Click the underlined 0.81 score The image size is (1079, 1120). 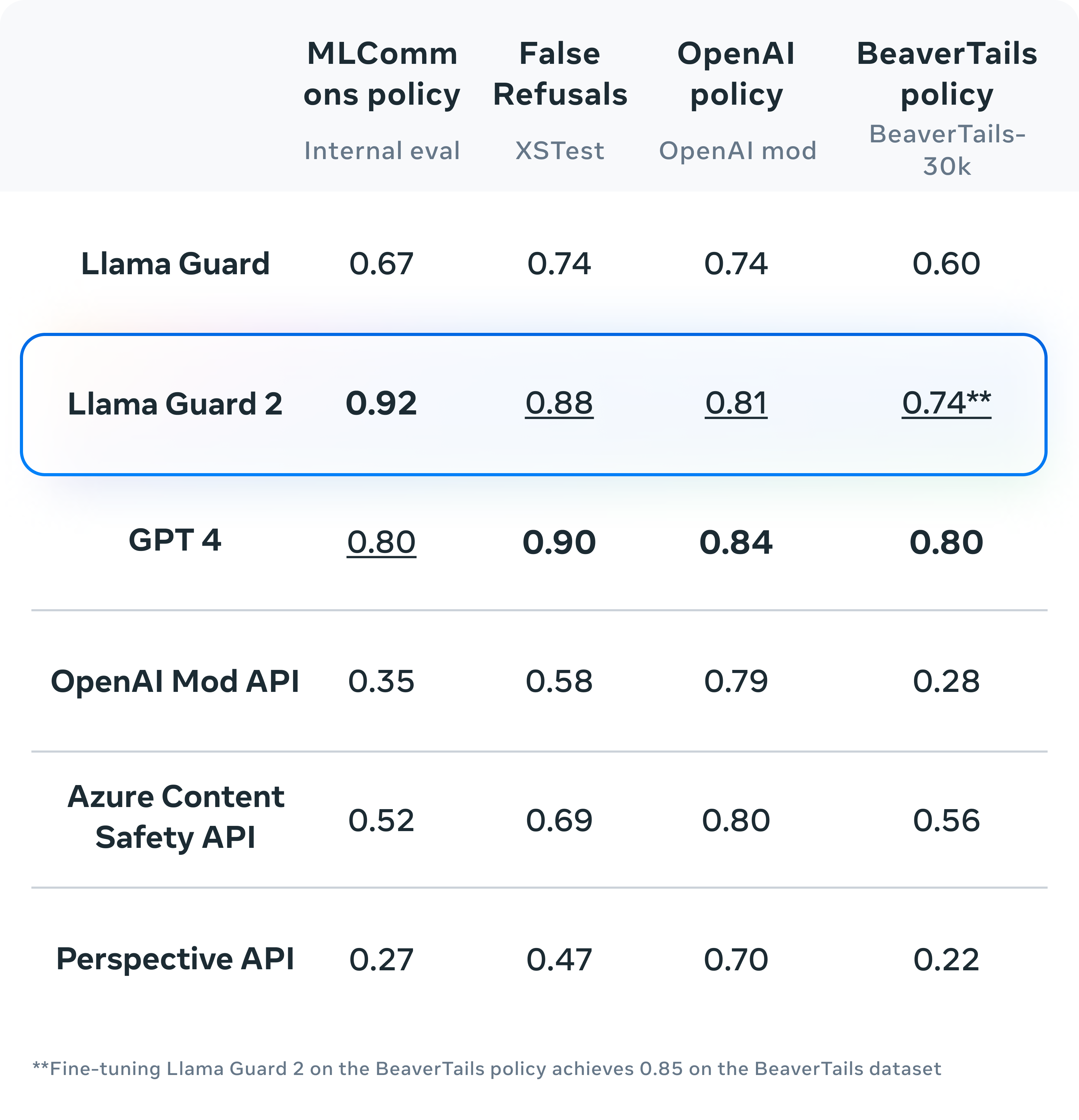click(736, 403)
